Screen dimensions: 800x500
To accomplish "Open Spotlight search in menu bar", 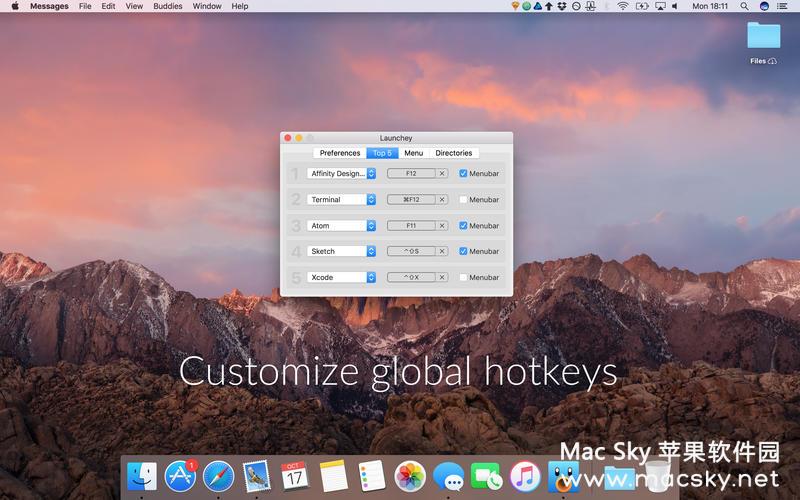I will [x=744, y=6].
